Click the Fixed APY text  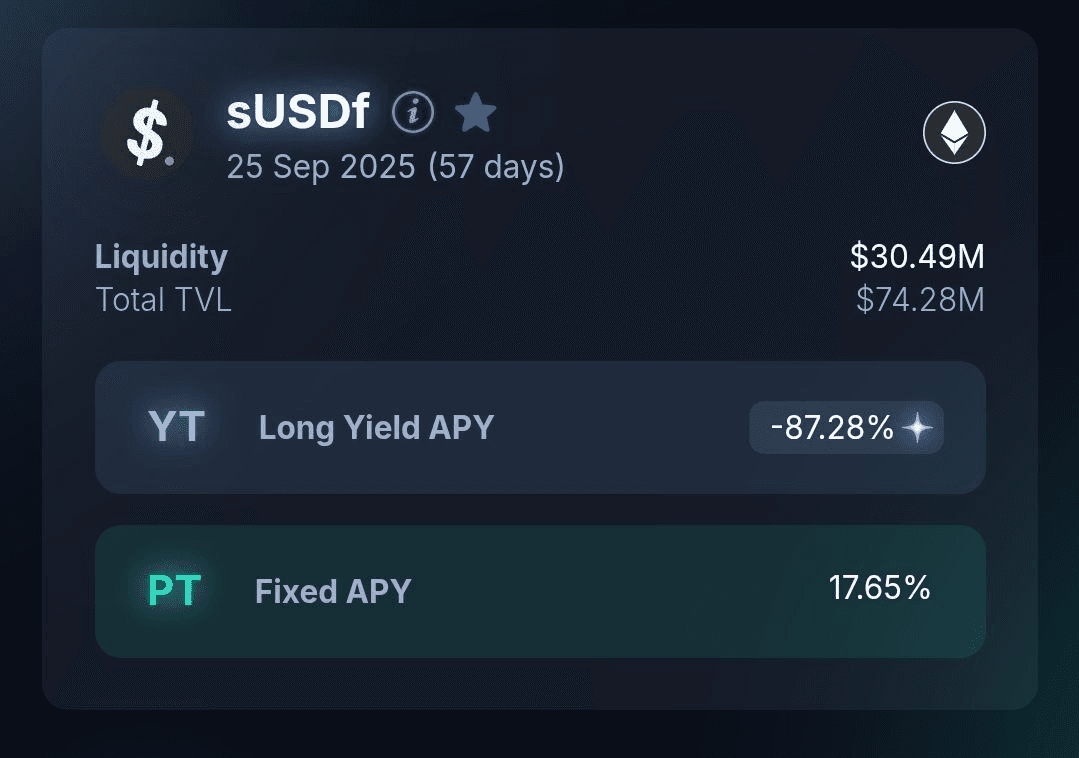pyautogui.click(x=333, y=592)
